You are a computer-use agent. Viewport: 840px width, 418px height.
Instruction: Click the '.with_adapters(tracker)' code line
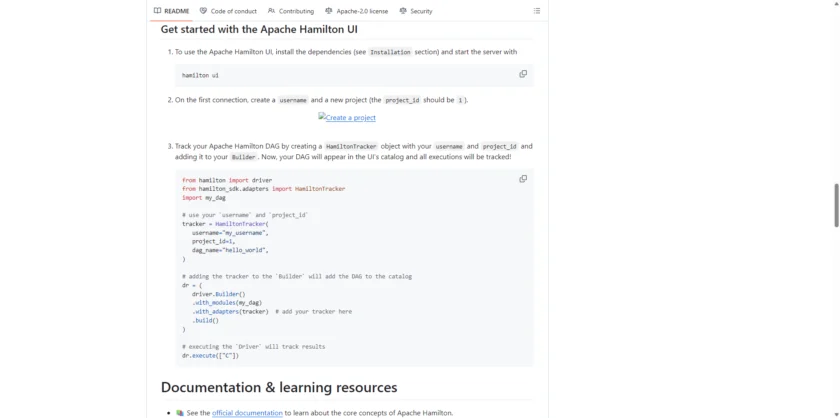coord(230,311)
